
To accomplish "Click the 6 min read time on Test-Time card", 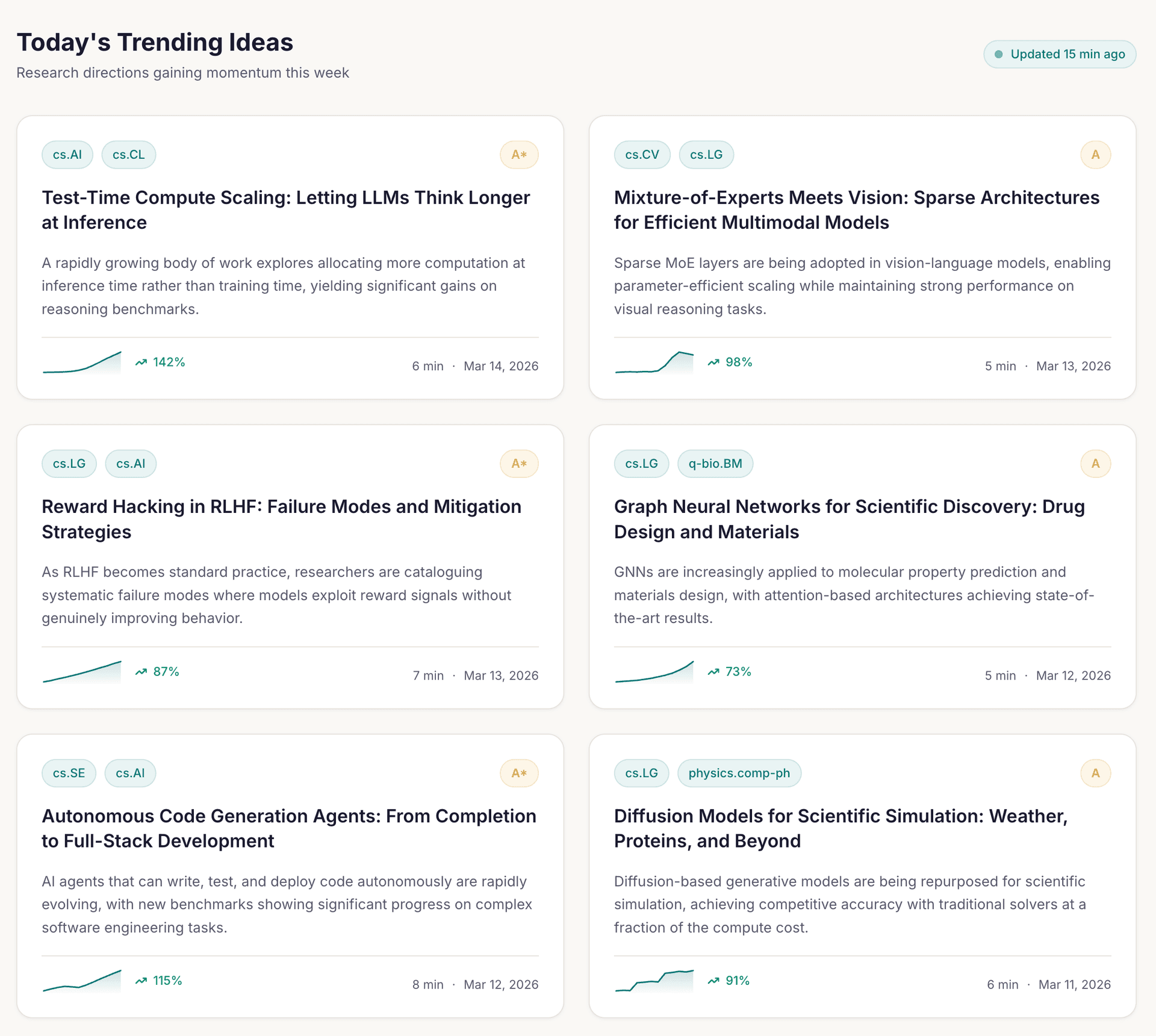I will coord(428,365).
